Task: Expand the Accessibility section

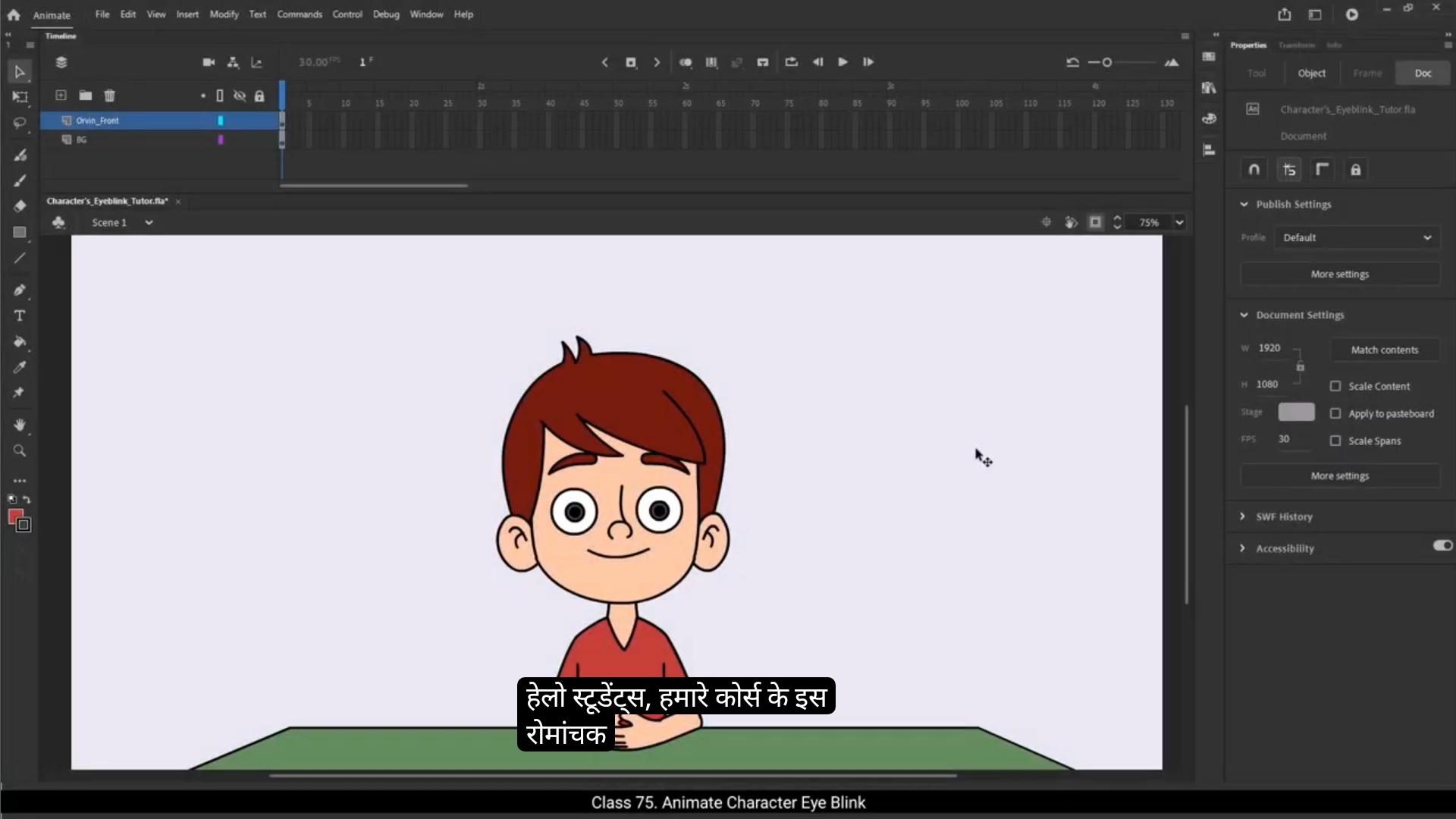Action: click(1242, 548)
